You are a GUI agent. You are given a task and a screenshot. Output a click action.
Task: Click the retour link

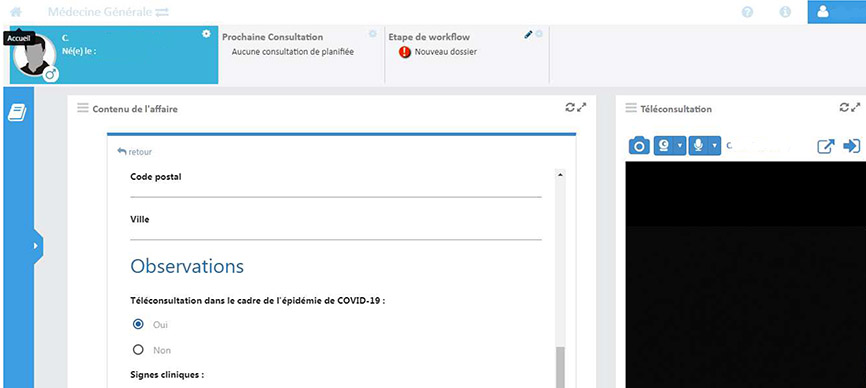coord(135,151)
